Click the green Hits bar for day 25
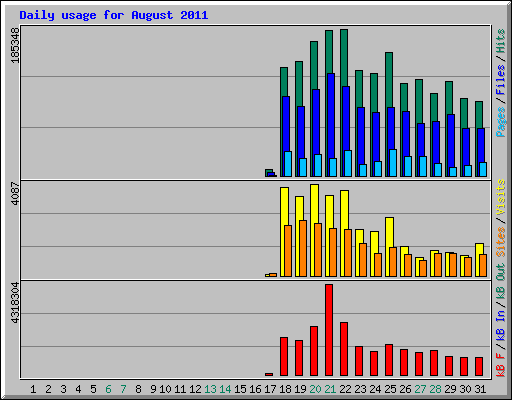This screenshot has height=400, width=512. tap(389, 79)
